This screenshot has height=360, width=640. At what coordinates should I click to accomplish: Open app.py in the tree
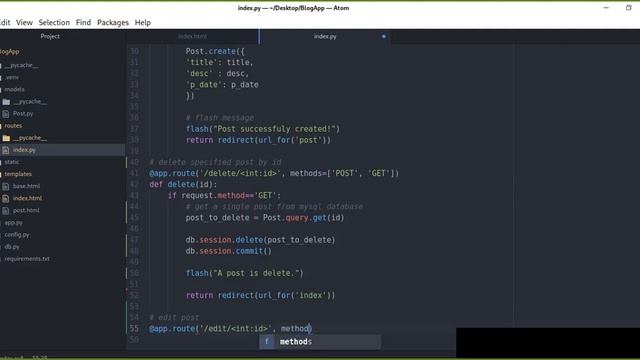[x=13, y=223]
